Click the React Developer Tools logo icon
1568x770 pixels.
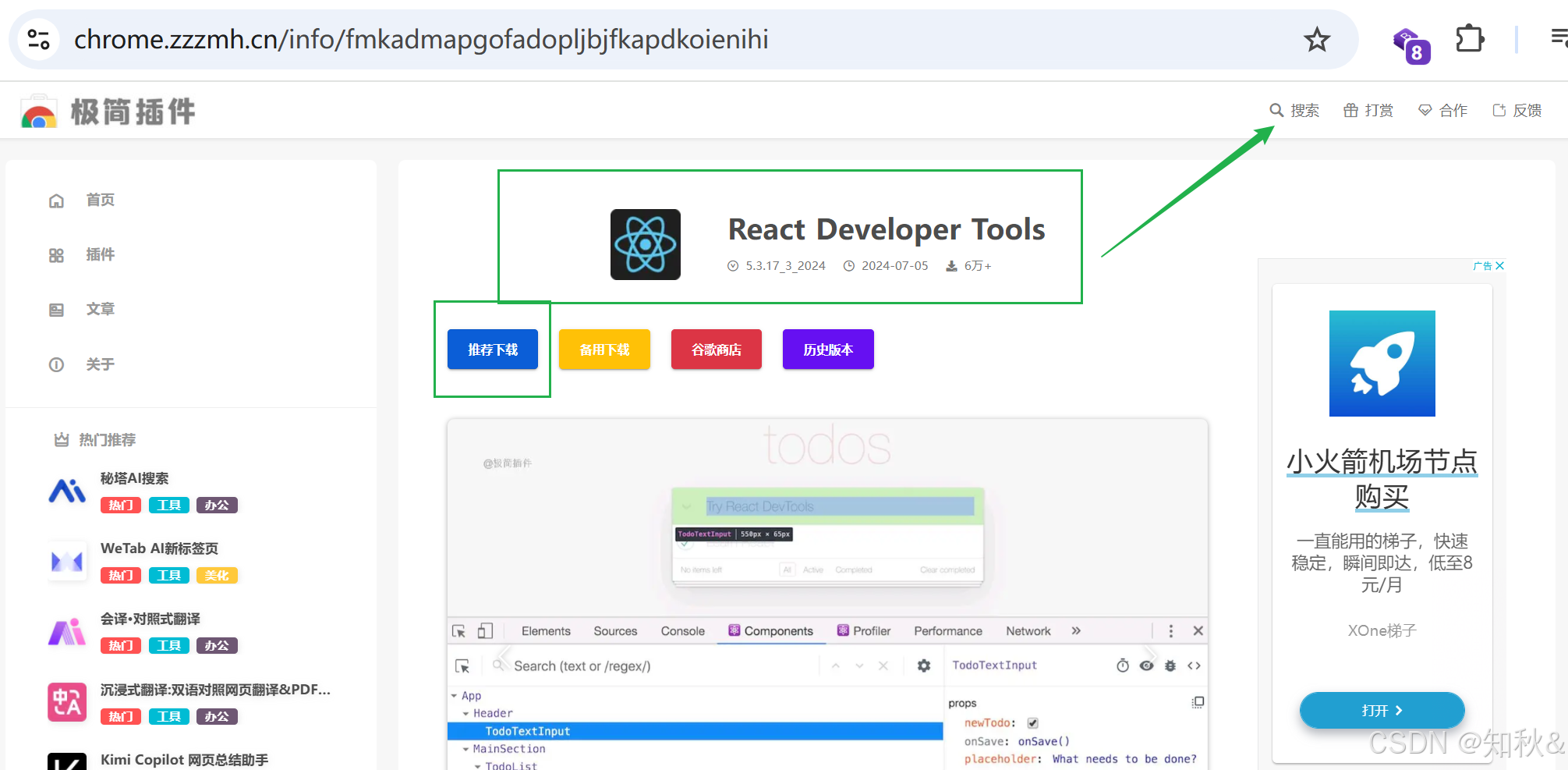pos(646,244)
